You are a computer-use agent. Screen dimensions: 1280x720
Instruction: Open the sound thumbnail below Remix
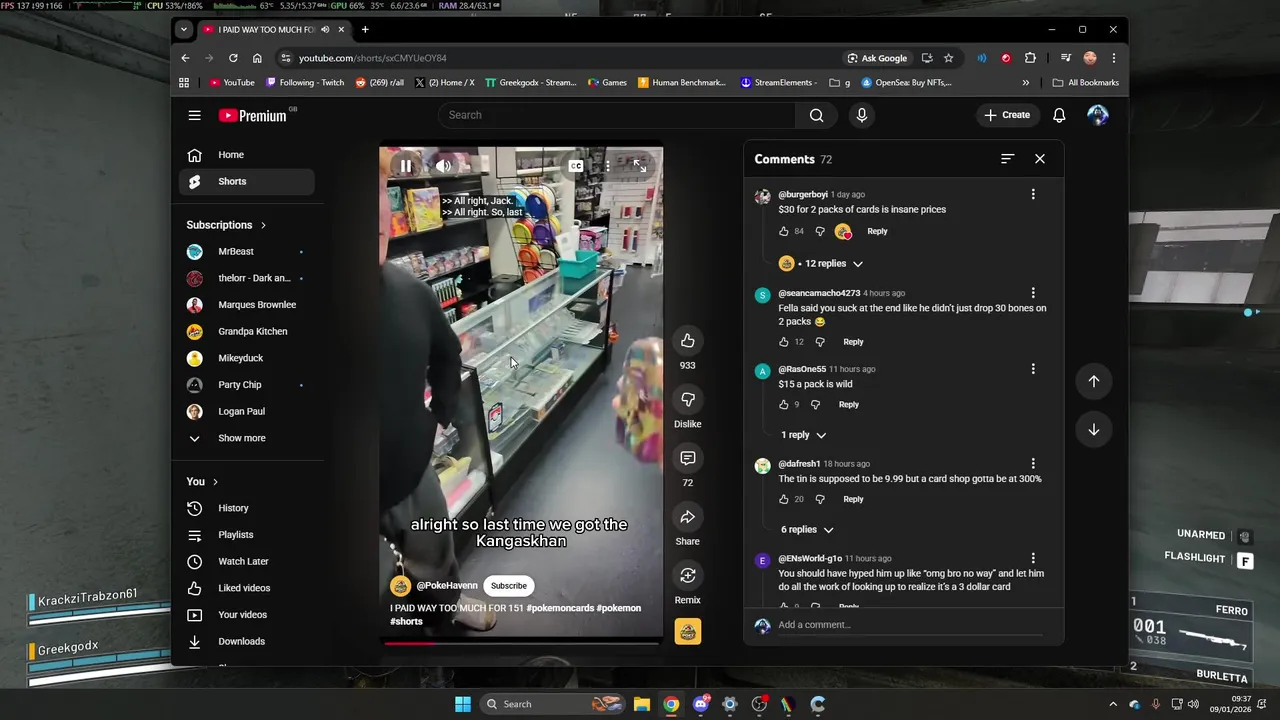coord(688,631)
